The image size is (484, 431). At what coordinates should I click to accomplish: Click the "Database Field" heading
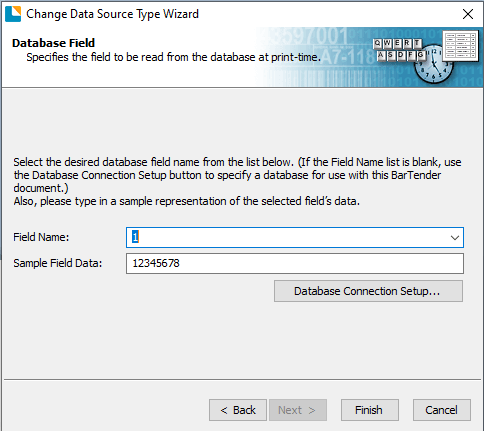pyautogui.click(x=53, y=43)
